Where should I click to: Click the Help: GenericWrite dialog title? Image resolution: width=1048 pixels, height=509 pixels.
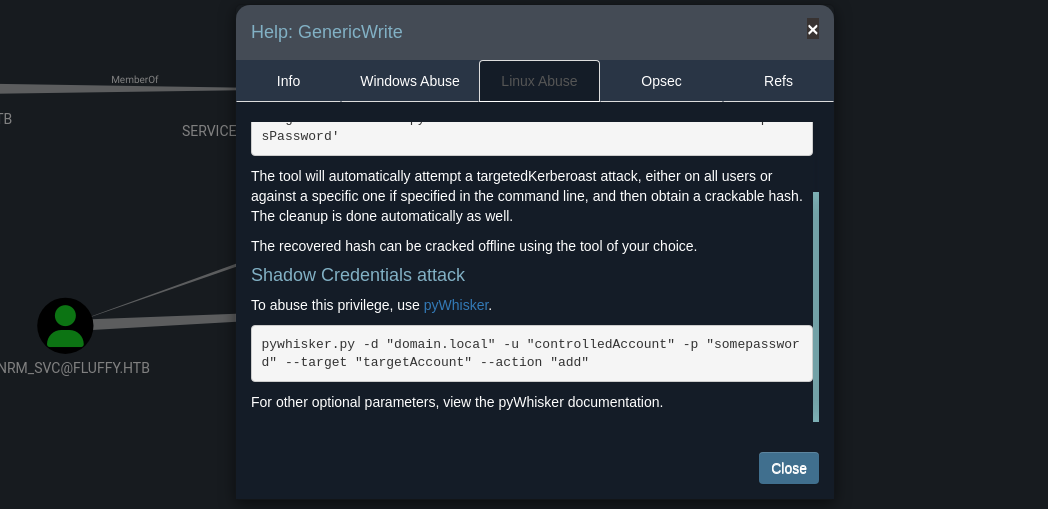tap(327, 32)
